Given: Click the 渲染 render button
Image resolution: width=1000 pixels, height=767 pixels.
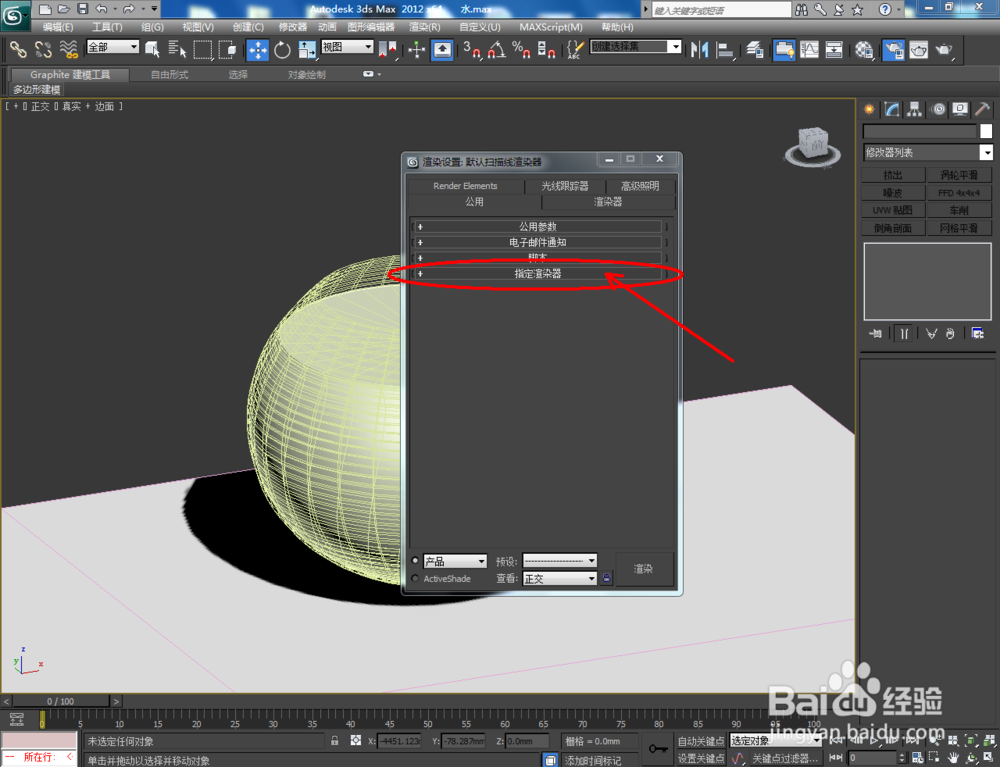Looking at the screenshot, I should click(643, 569).
